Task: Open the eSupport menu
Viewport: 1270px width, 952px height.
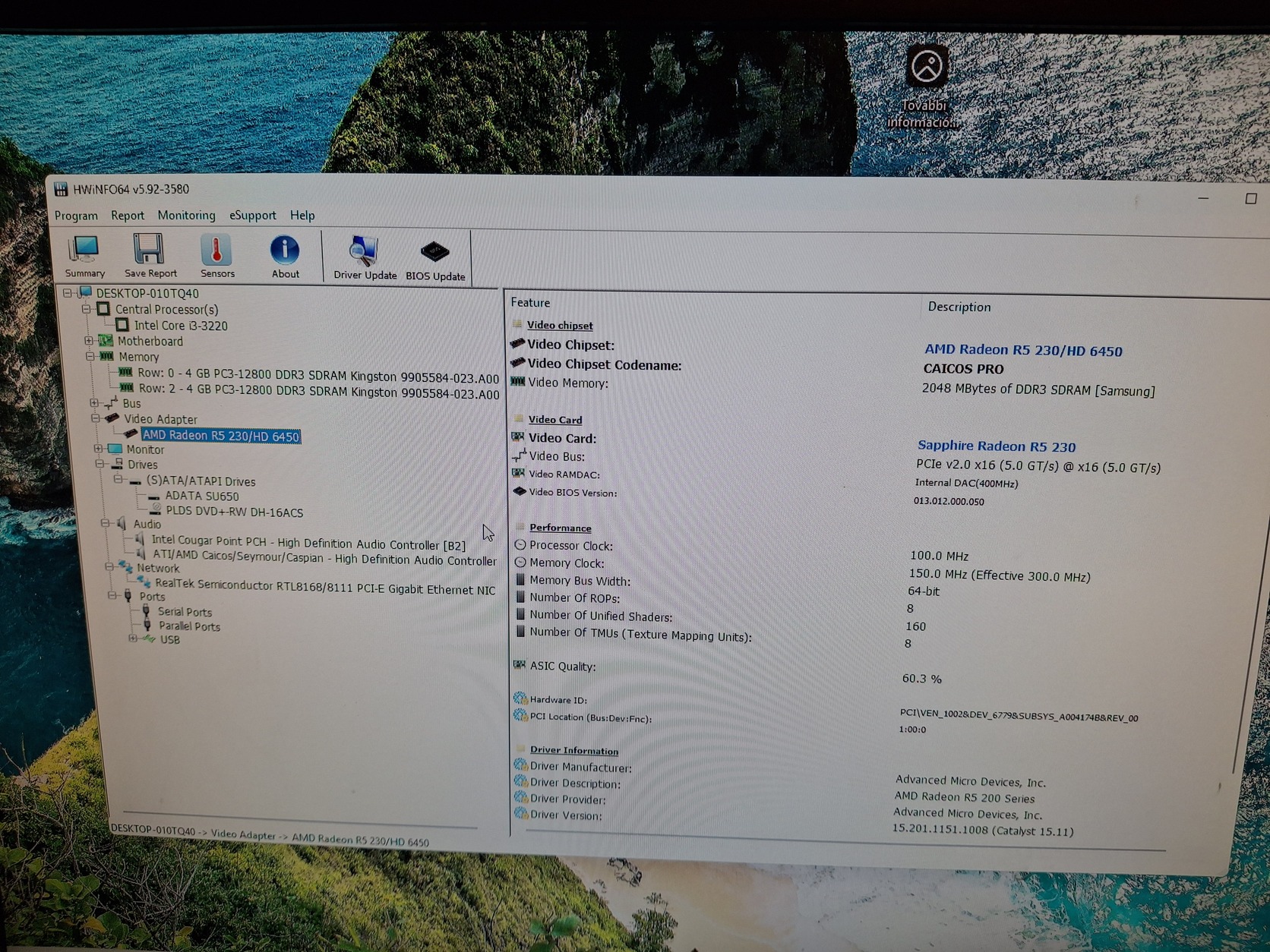Action: [253, 216]
